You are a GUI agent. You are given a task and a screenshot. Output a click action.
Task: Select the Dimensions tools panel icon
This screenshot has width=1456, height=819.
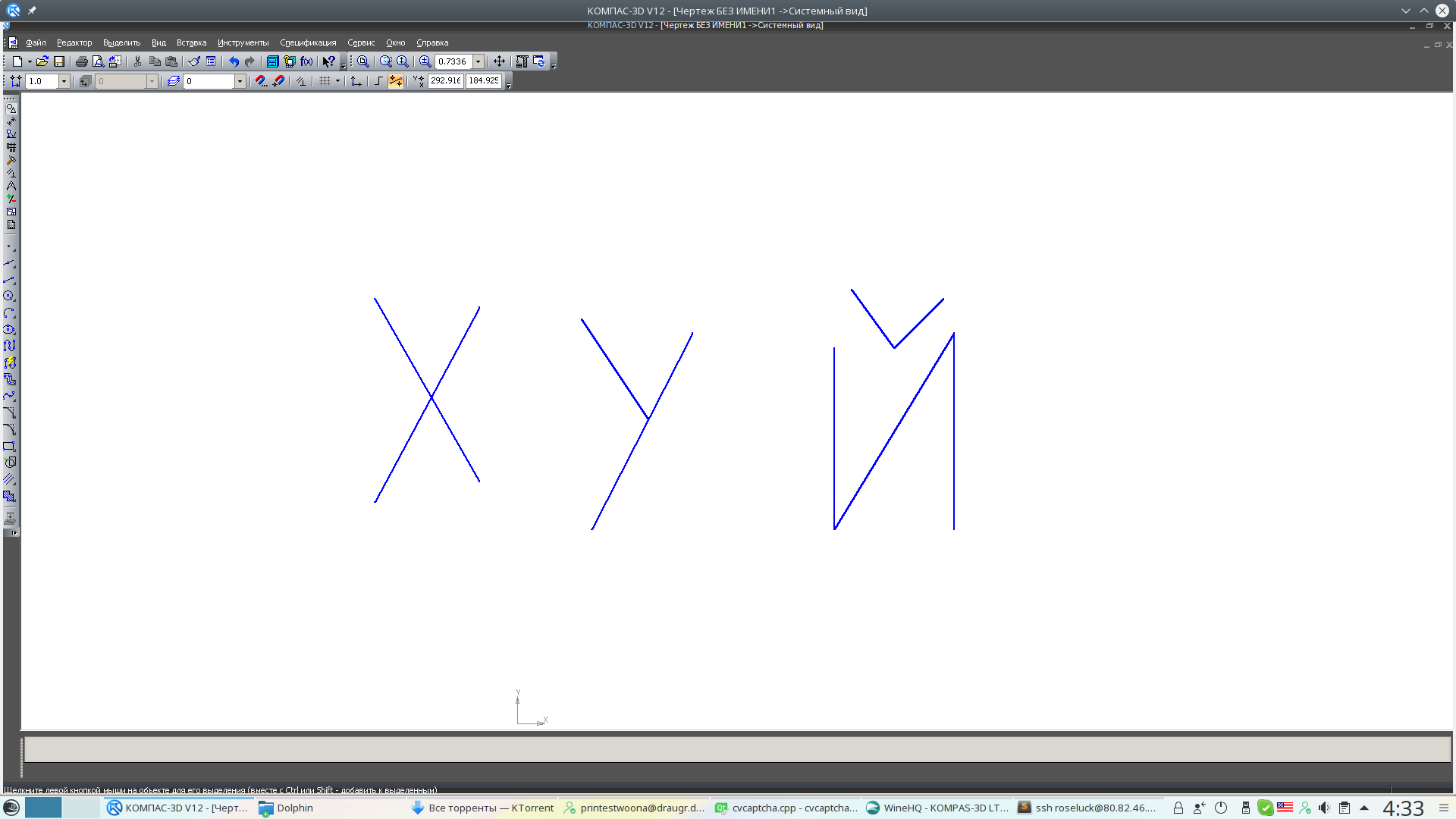[x=11, y=121]
